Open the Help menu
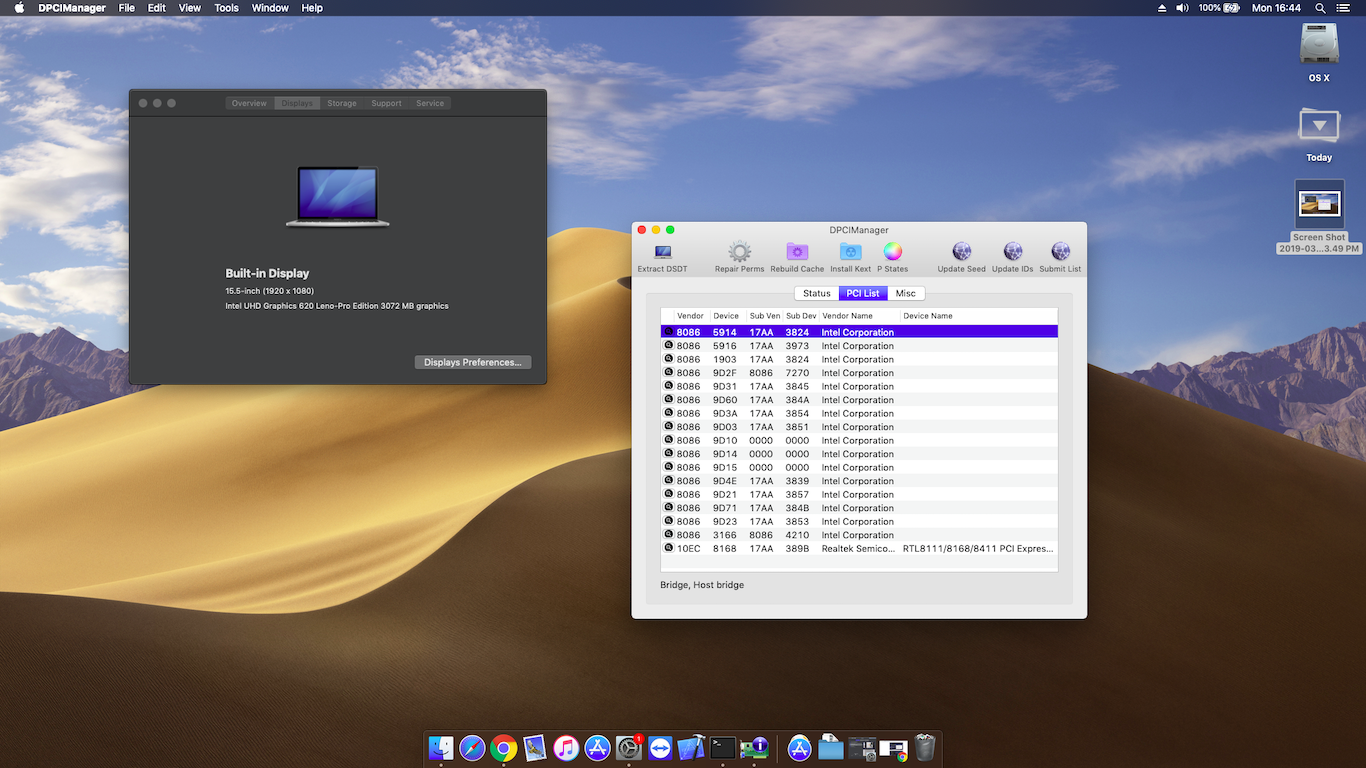This screenshot has height=768, width=1366. coord(312,8)
